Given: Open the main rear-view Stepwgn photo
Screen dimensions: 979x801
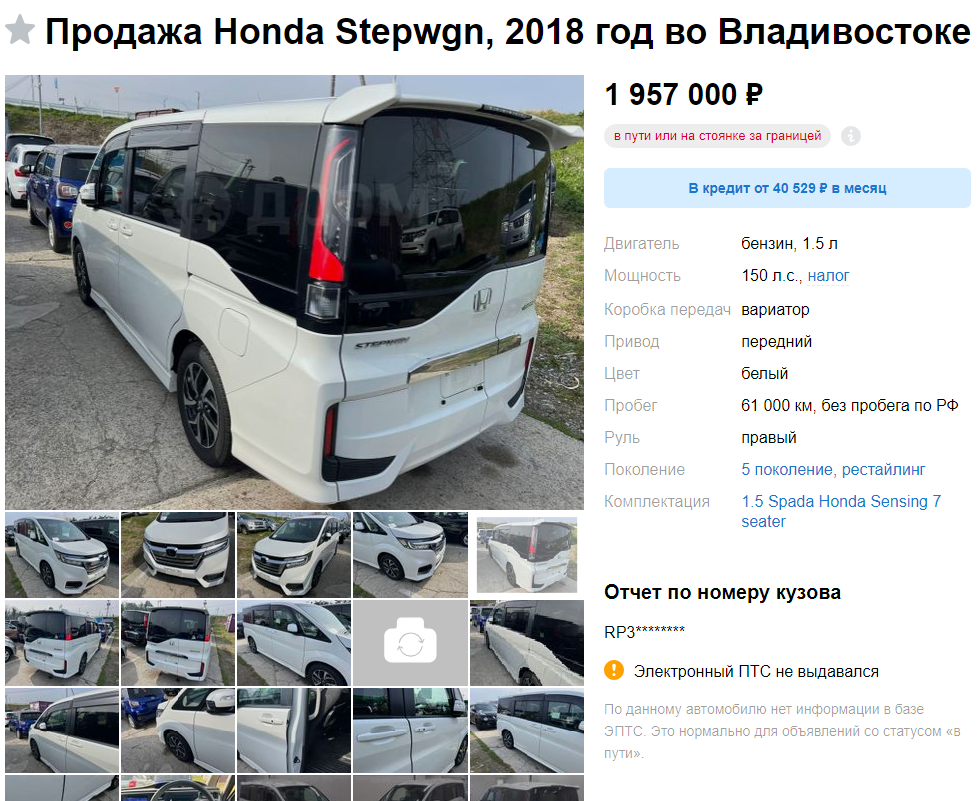Looking at the screenshot, I should point(295,292).
